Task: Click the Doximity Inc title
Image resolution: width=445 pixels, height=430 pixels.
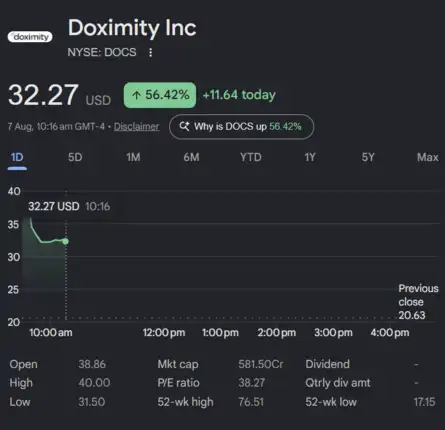Action: 132,28
